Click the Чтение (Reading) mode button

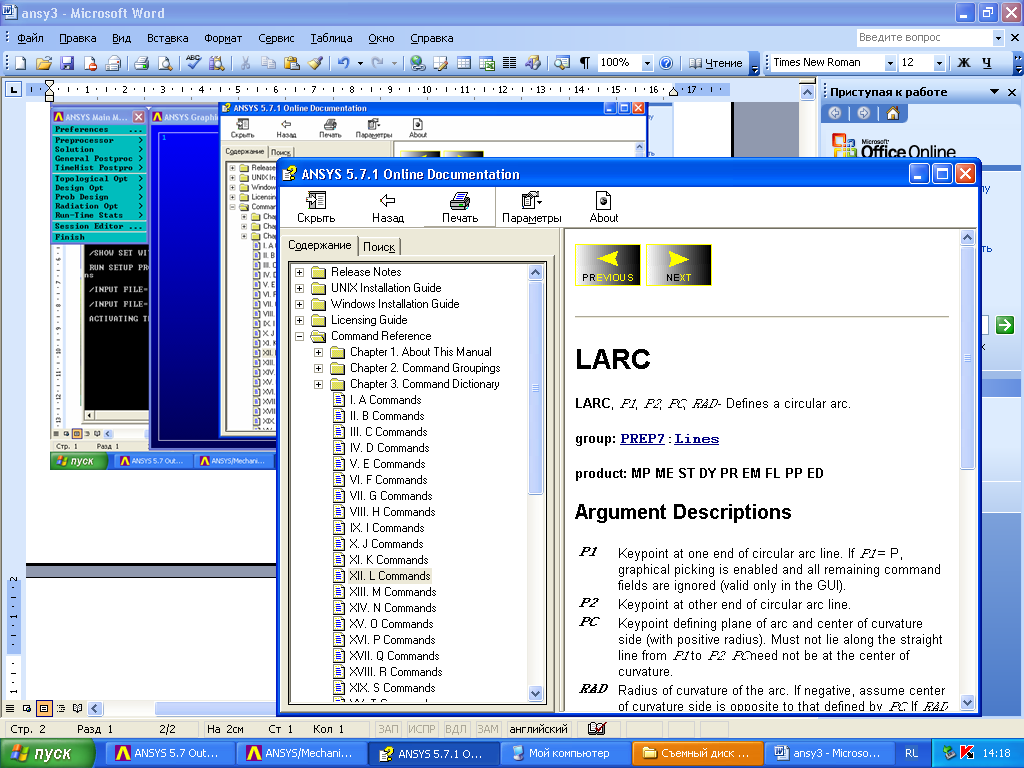[716, 63]
